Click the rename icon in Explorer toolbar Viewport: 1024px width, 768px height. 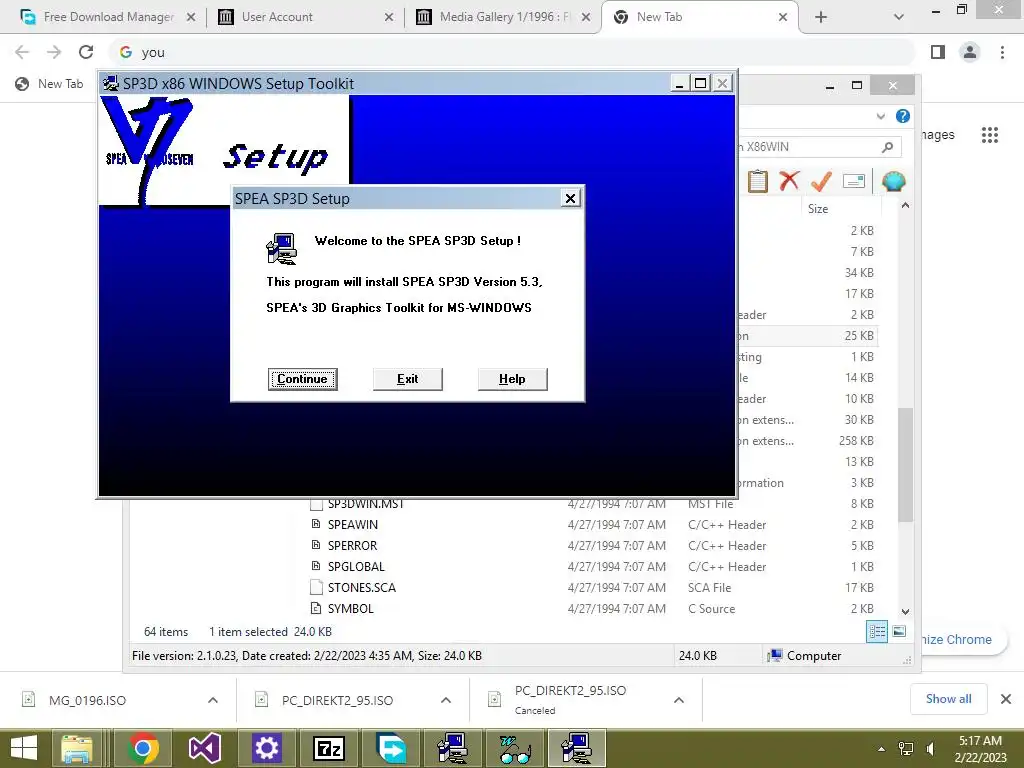[854, 181]
